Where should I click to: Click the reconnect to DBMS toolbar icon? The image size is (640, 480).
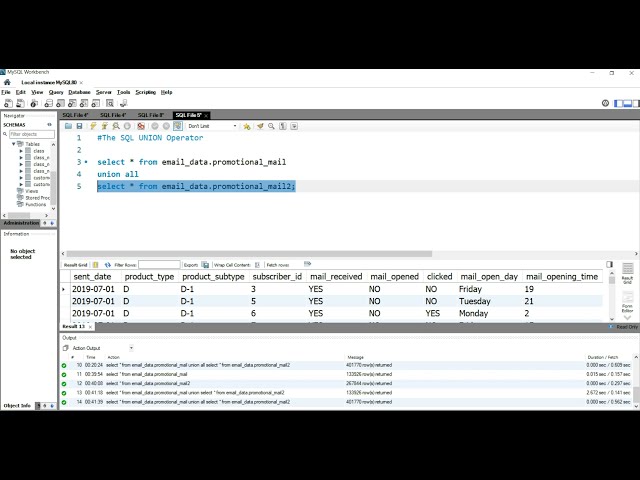click(x=124, y=103)
